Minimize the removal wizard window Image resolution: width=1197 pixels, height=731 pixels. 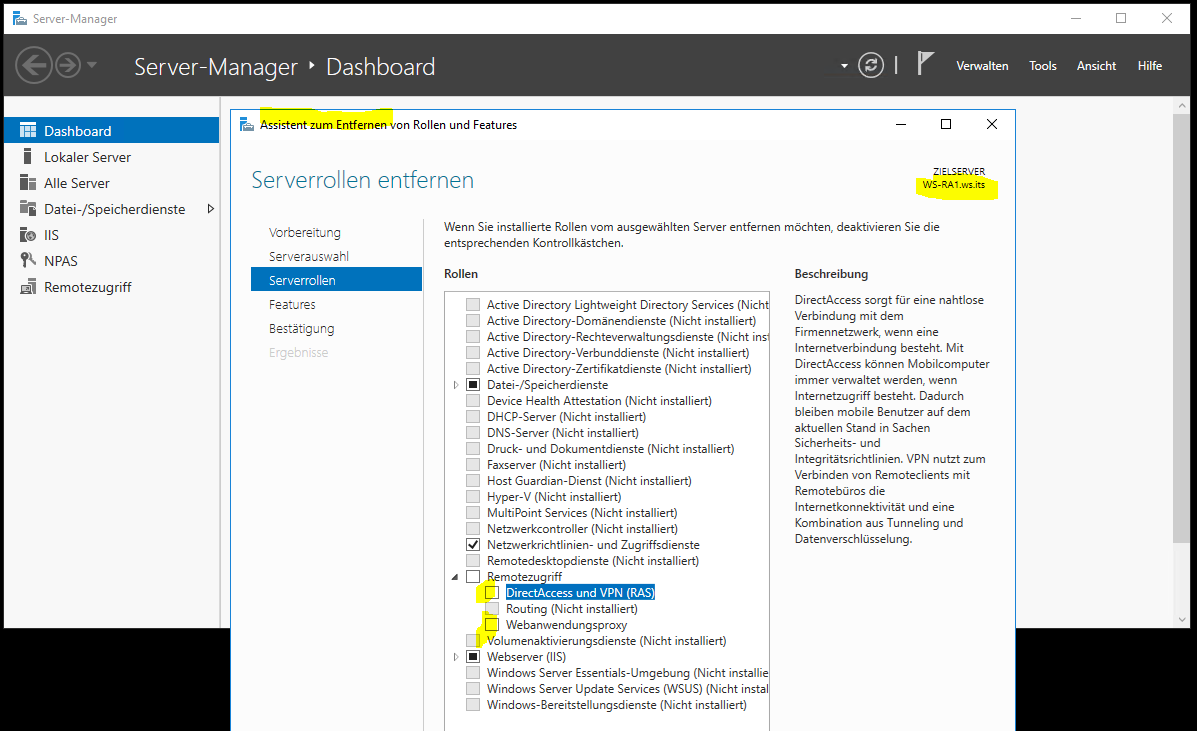[901, 124]
